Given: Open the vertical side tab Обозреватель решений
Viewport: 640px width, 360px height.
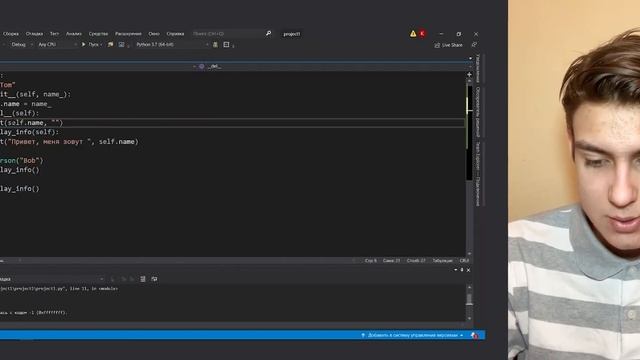Looking at the screenshot, I should pos(478,111).
